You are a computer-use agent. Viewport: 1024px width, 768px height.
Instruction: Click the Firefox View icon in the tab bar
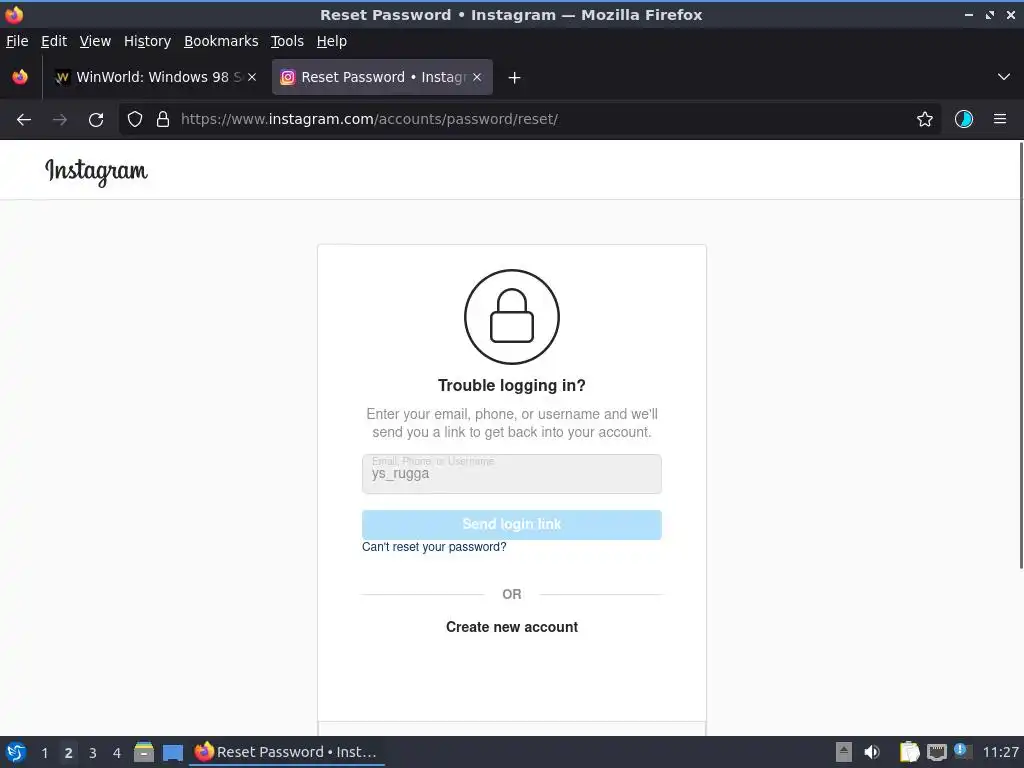coord(20,77)
